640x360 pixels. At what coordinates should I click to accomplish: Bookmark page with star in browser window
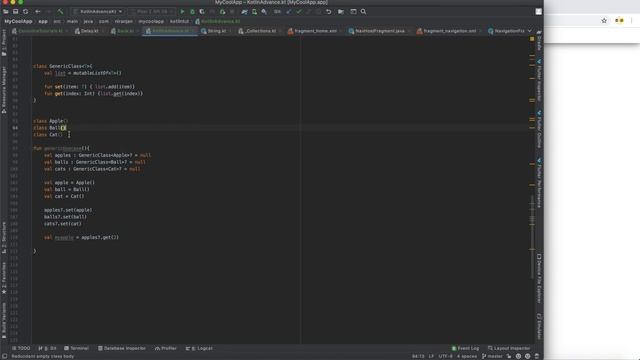tap(604, 20)
